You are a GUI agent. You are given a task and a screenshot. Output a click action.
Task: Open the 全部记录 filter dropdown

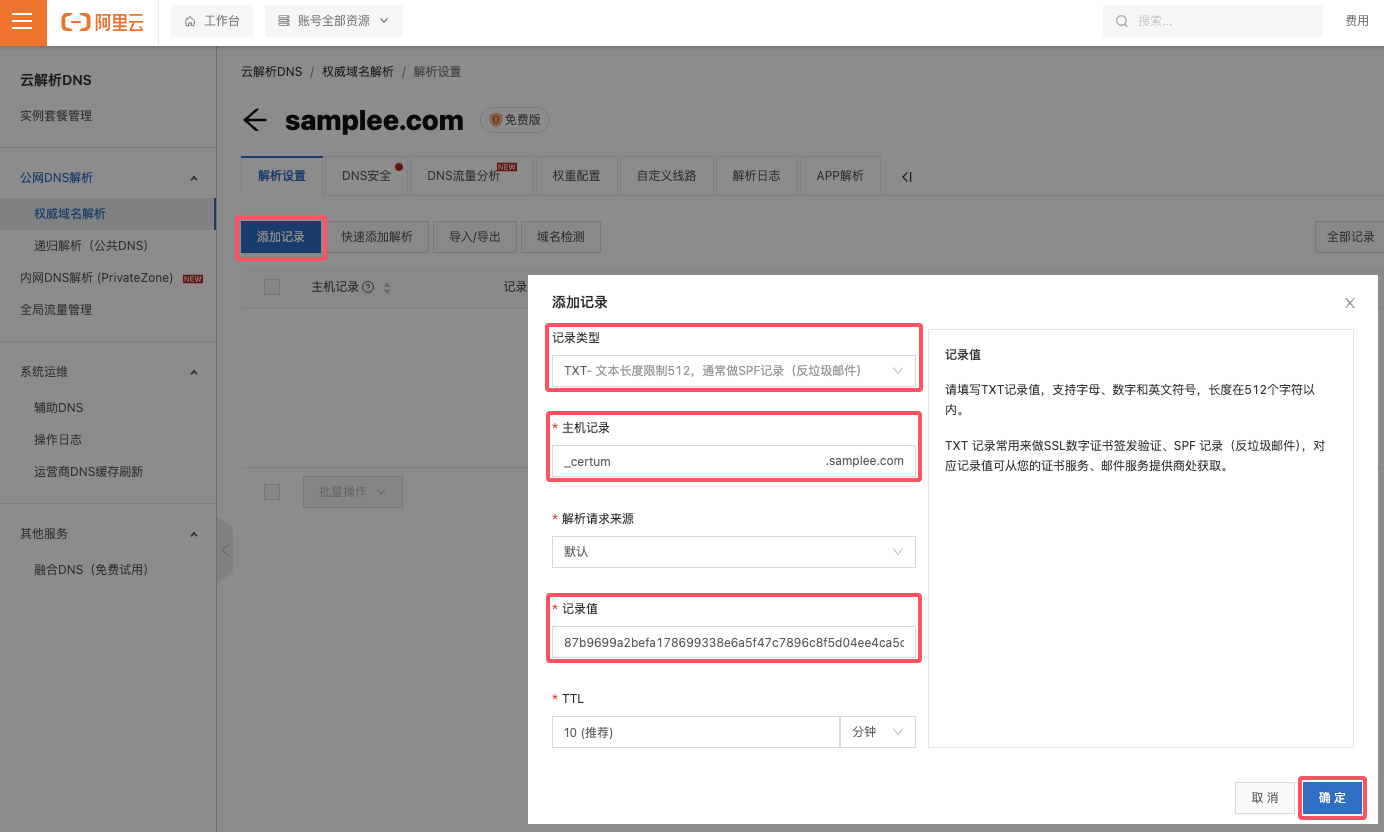pyautogui.click(x=1349, y=237)
